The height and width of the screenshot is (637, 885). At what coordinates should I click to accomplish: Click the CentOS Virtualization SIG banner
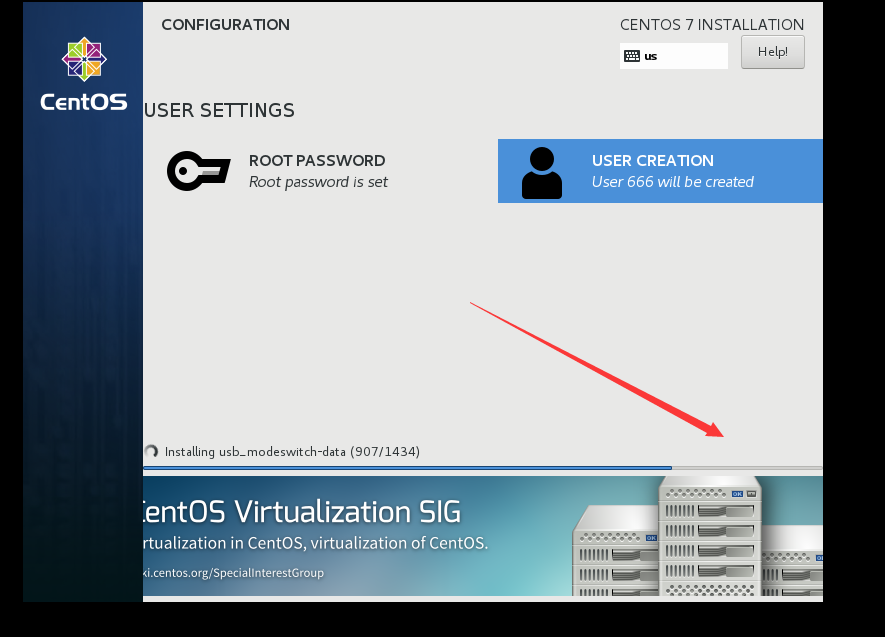(x=483, y=536)
